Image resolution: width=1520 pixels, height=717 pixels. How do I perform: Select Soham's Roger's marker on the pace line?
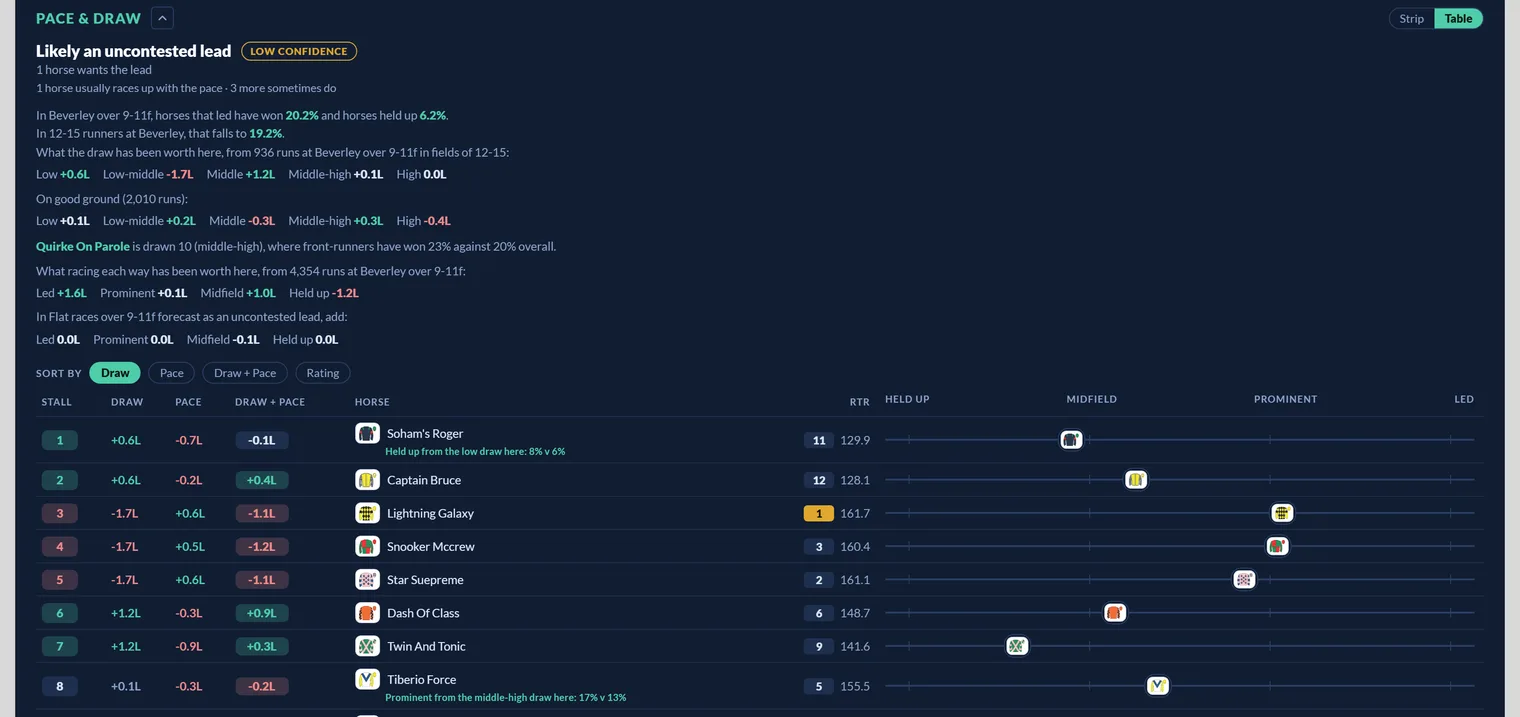click(1071, 439)
